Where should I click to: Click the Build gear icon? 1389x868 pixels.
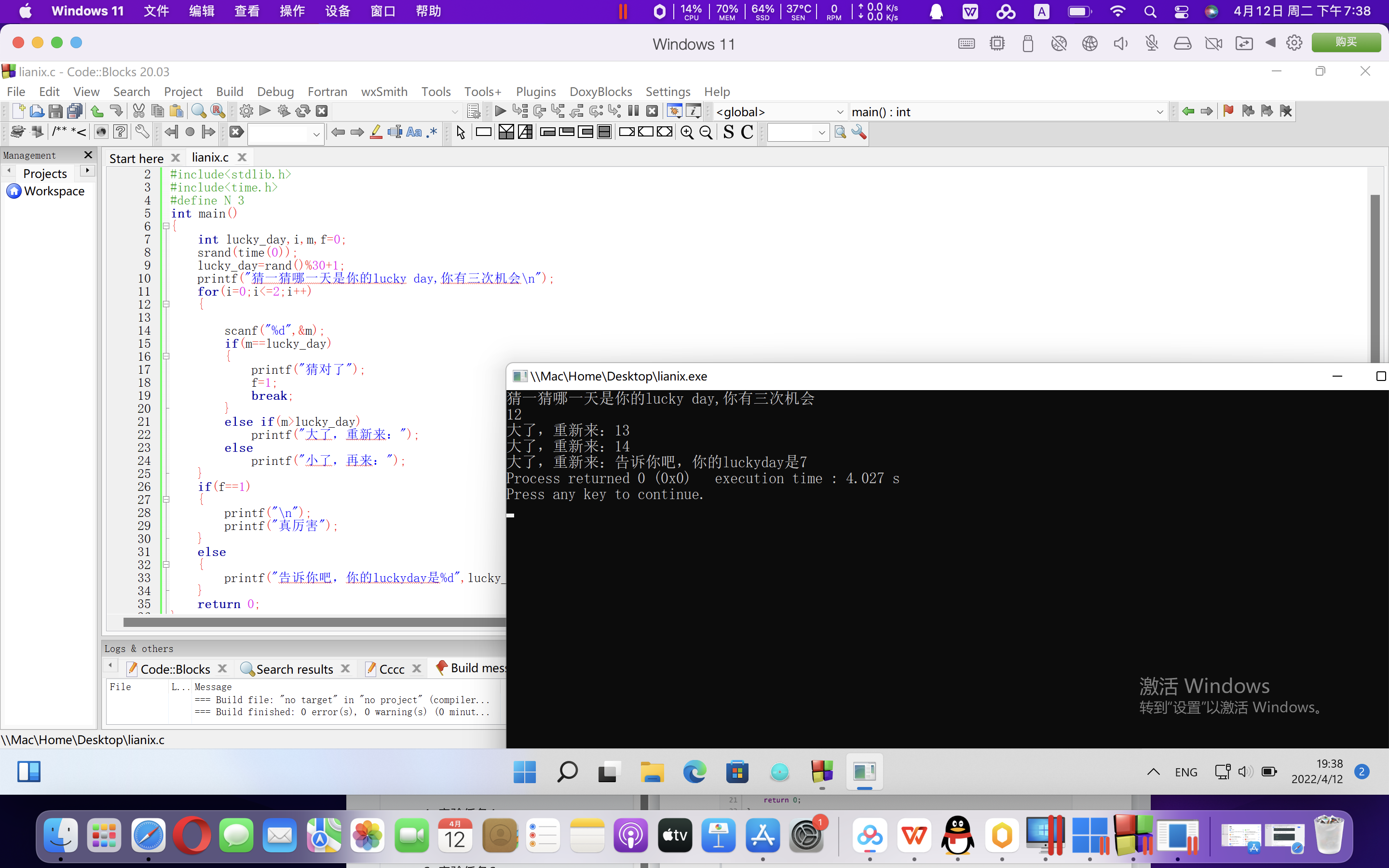coord(246,111)
